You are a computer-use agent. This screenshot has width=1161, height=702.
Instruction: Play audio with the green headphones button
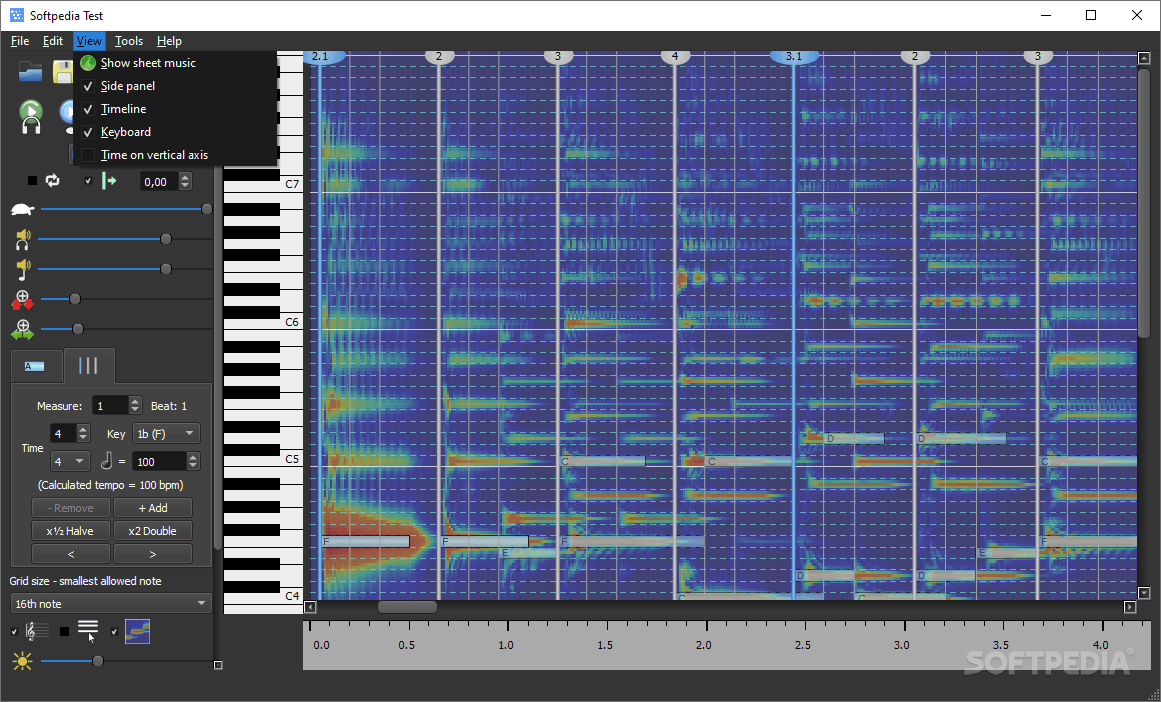[31, 116]
